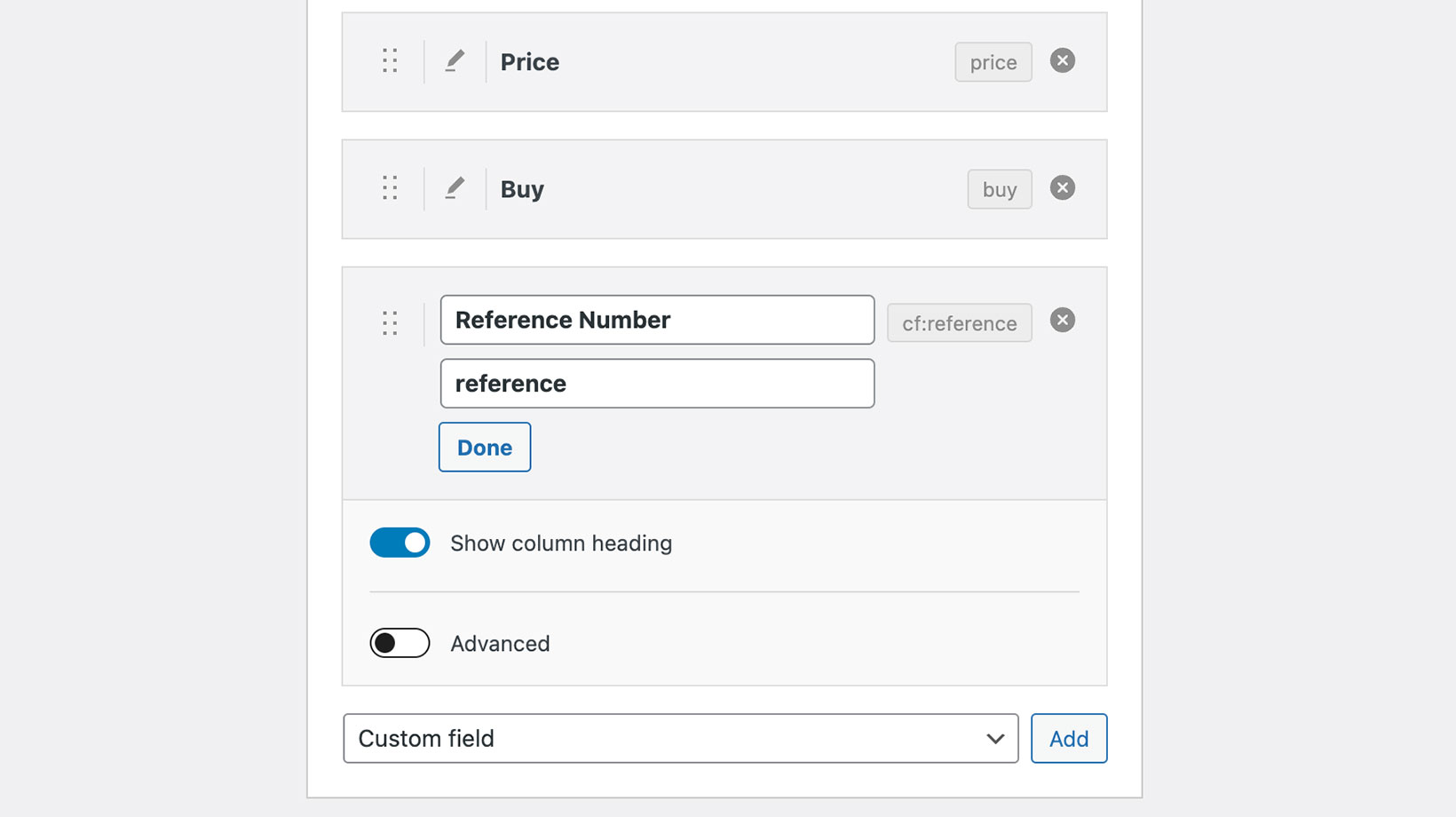This screenshot has height=817, width=1456.
Task: Grab the drag handle of the Buy row
Action: [x=389, y=188]
